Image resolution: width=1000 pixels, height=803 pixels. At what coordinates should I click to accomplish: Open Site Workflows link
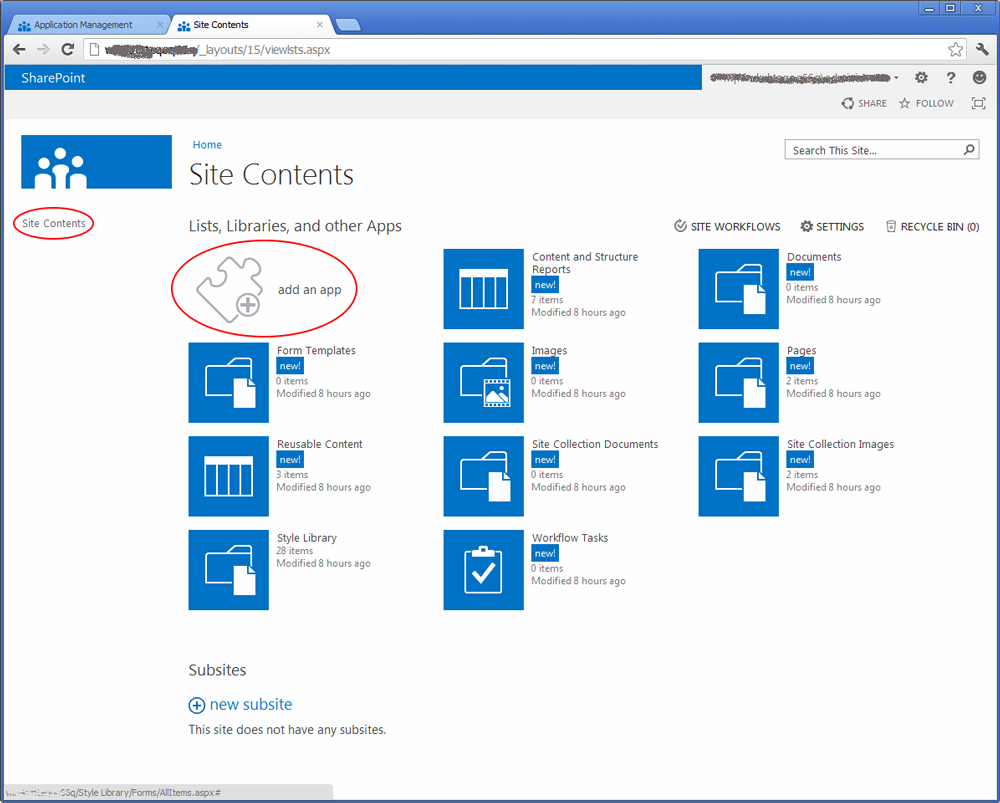click(727, 227)
